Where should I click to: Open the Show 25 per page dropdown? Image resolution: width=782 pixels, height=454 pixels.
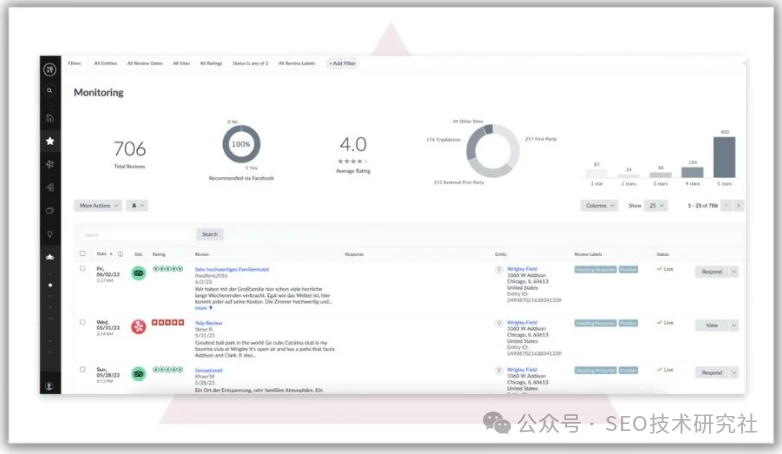[655, 205]
